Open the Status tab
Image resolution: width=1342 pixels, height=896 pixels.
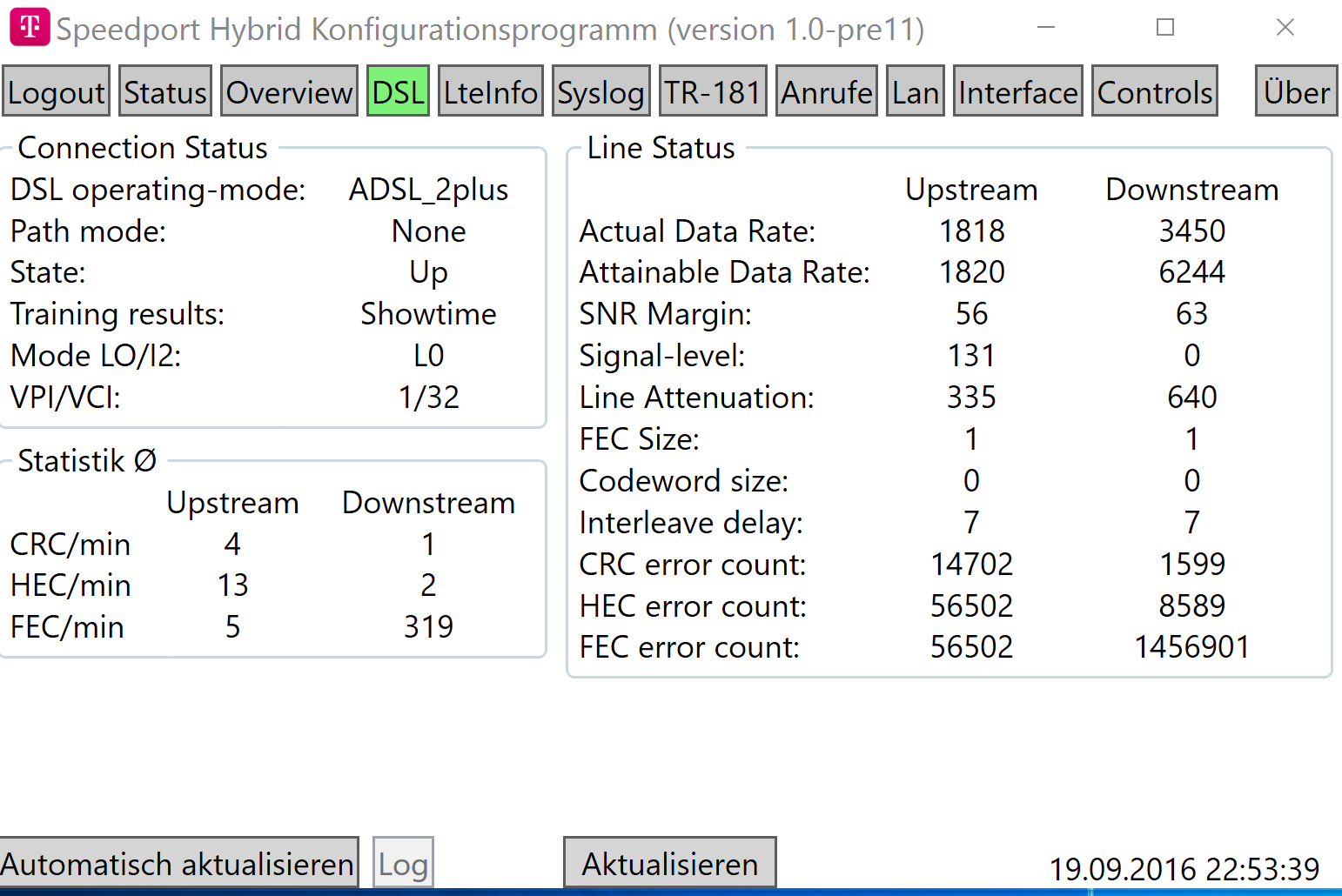tap(165, 91)
